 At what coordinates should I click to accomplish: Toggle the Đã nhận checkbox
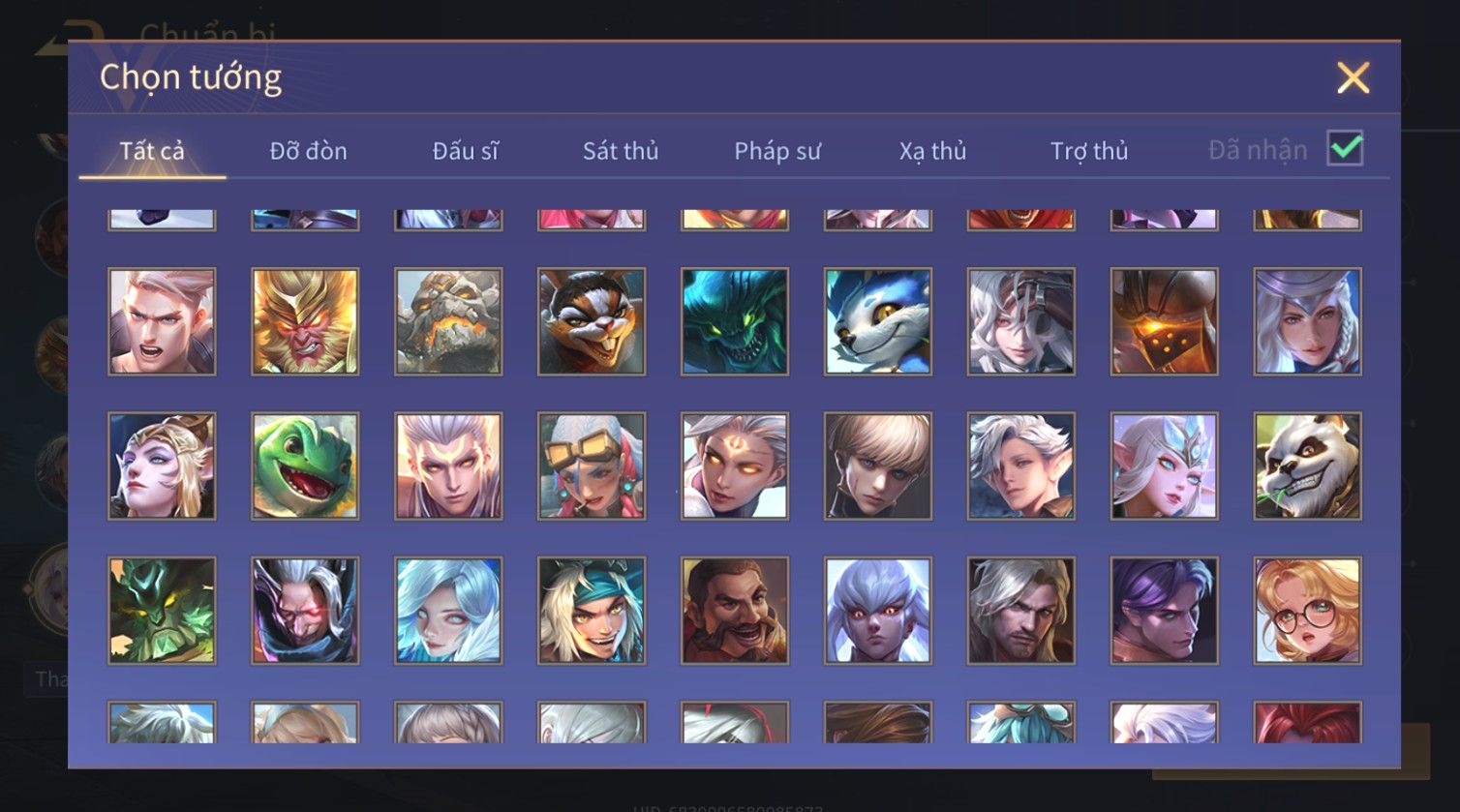click(x=1345, y=149)
